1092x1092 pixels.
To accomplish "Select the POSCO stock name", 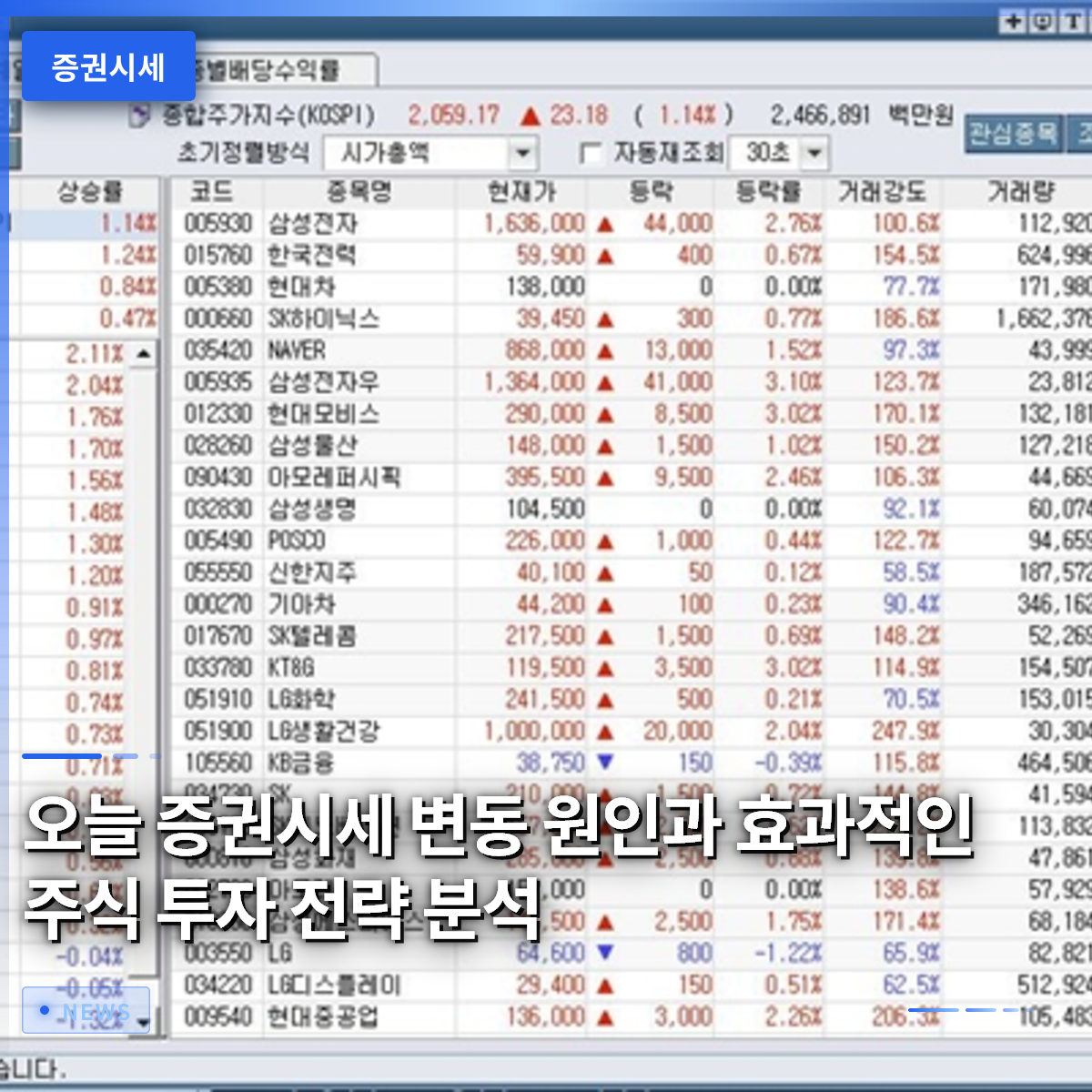I will point(297,541).
